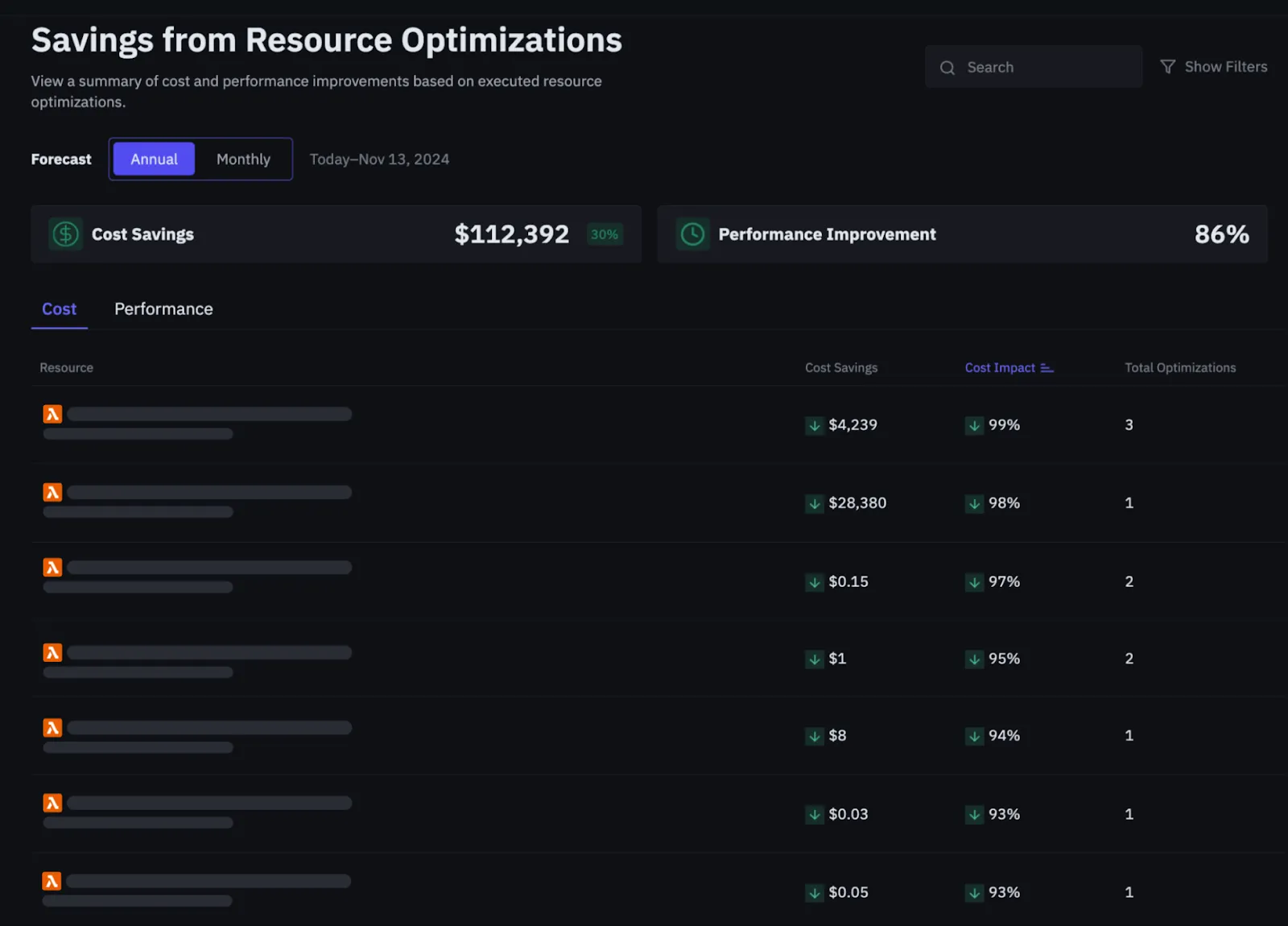Select the Cost tab
1288x926 pixels.
[59, 309]
